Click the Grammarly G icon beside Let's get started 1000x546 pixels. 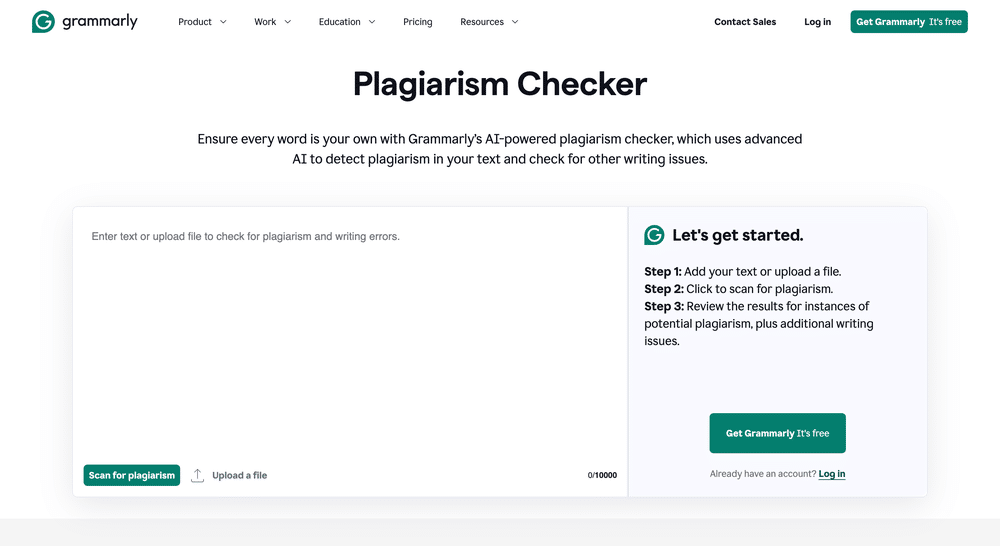pyautogui.click(x=654, y=235)
